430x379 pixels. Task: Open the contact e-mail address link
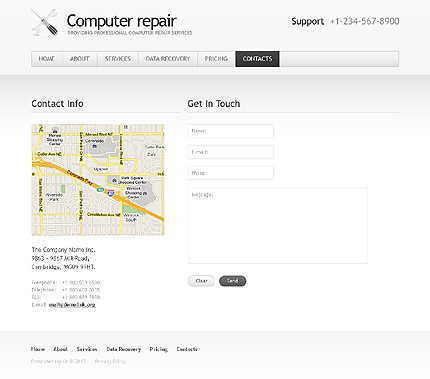point(72,305)
